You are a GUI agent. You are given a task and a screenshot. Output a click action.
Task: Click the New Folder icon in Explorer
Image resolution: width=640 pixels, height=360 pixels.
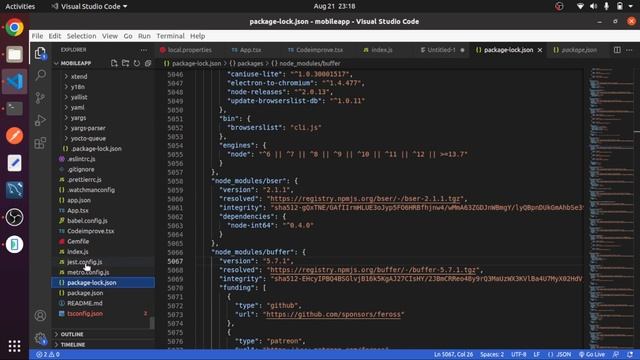point(125,63)
